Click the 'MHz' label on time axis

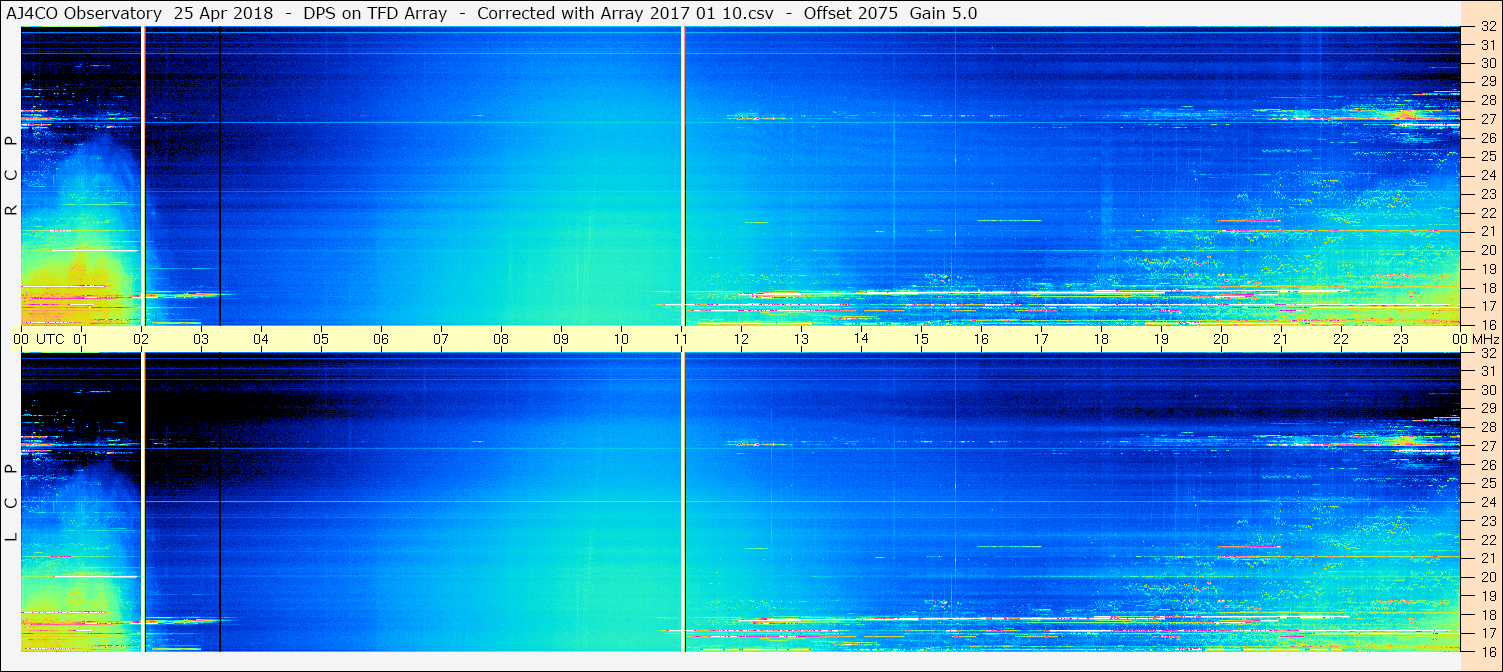(x=1485, y=339)
